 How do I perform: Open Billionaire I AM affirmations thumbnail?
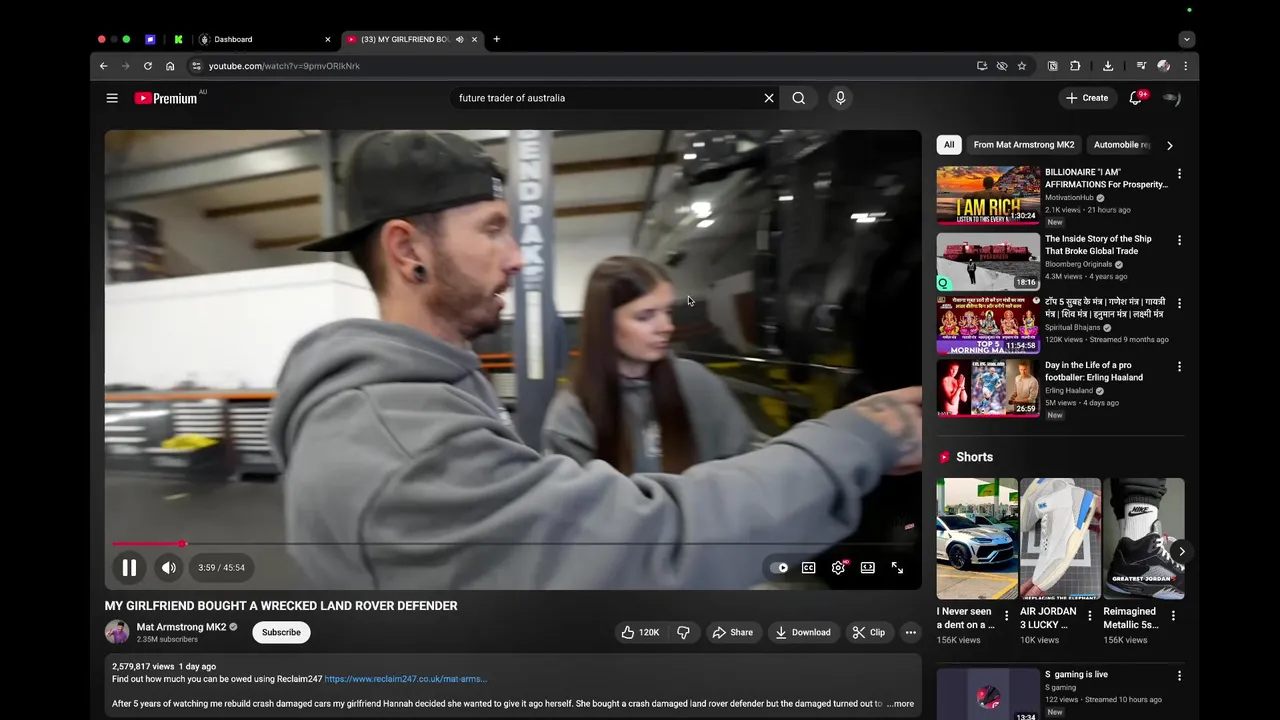[988, 195]
